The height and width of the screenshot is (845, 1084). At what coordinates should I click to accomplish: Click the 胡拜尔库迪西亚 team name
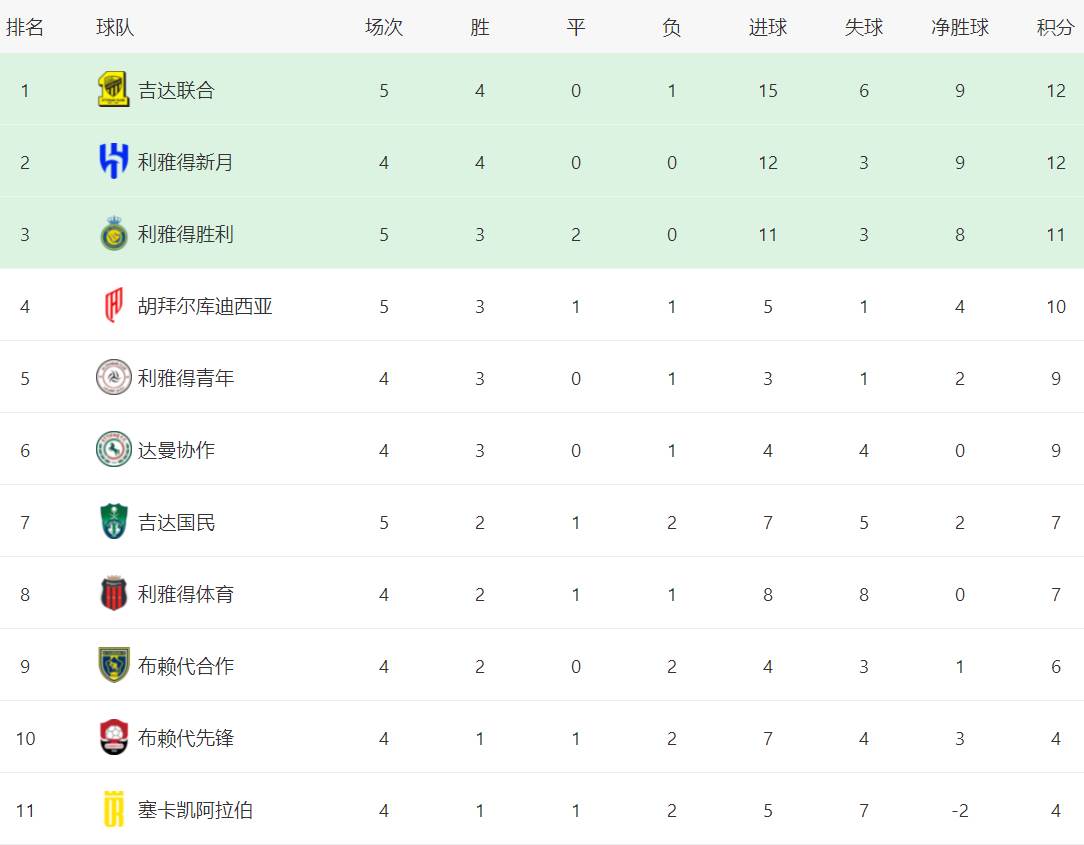click(x=205, y=306)
